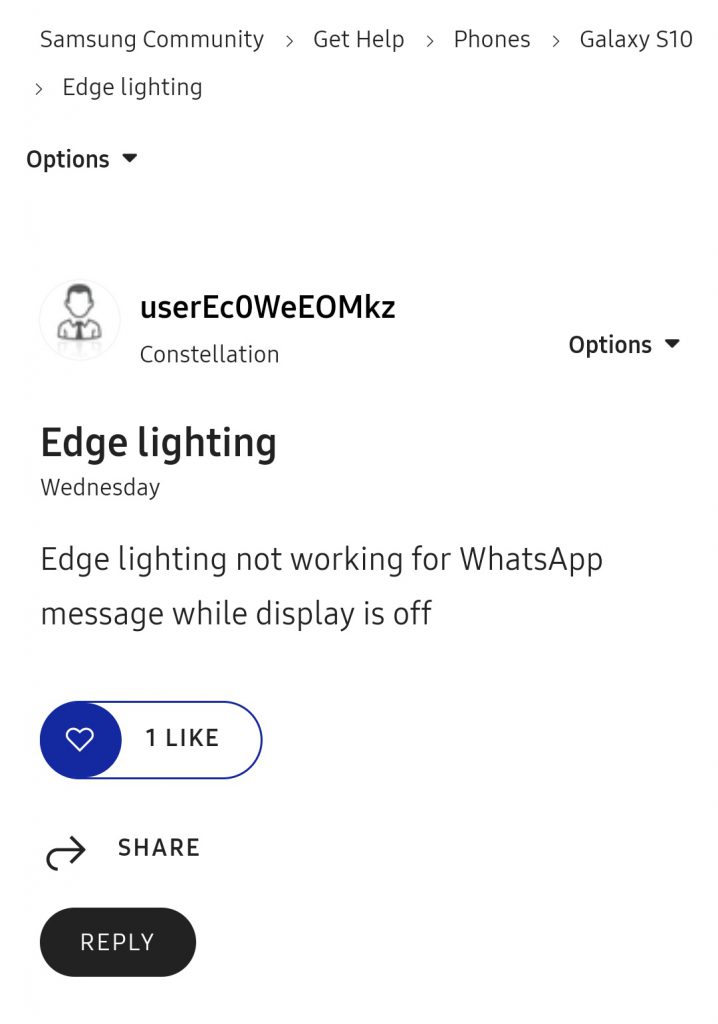Click the heart like icon
Screen dimensions: 718x1024
80,739
